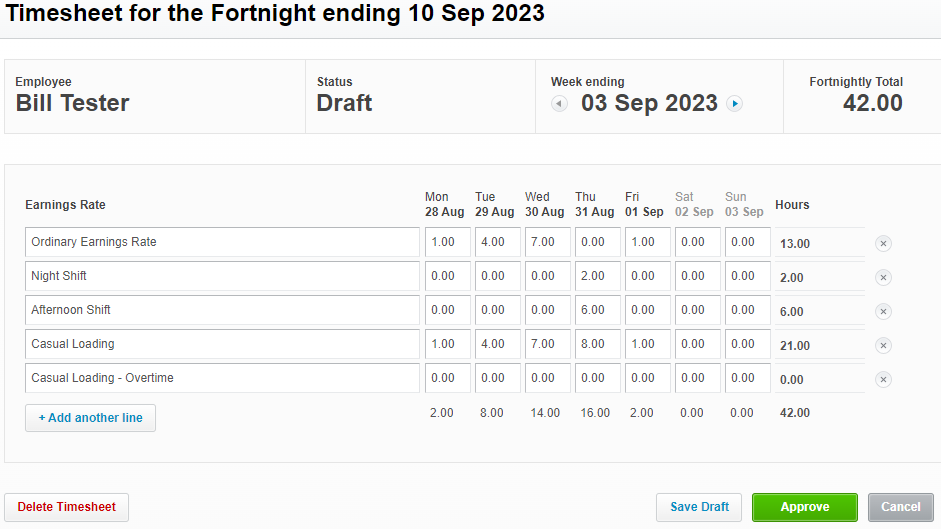Image resolution: width=941 pixels, height=529 pixels.
Task: Open the Night Shift earnings rate field
Action: pyautogui.click(x=222, y=276)
